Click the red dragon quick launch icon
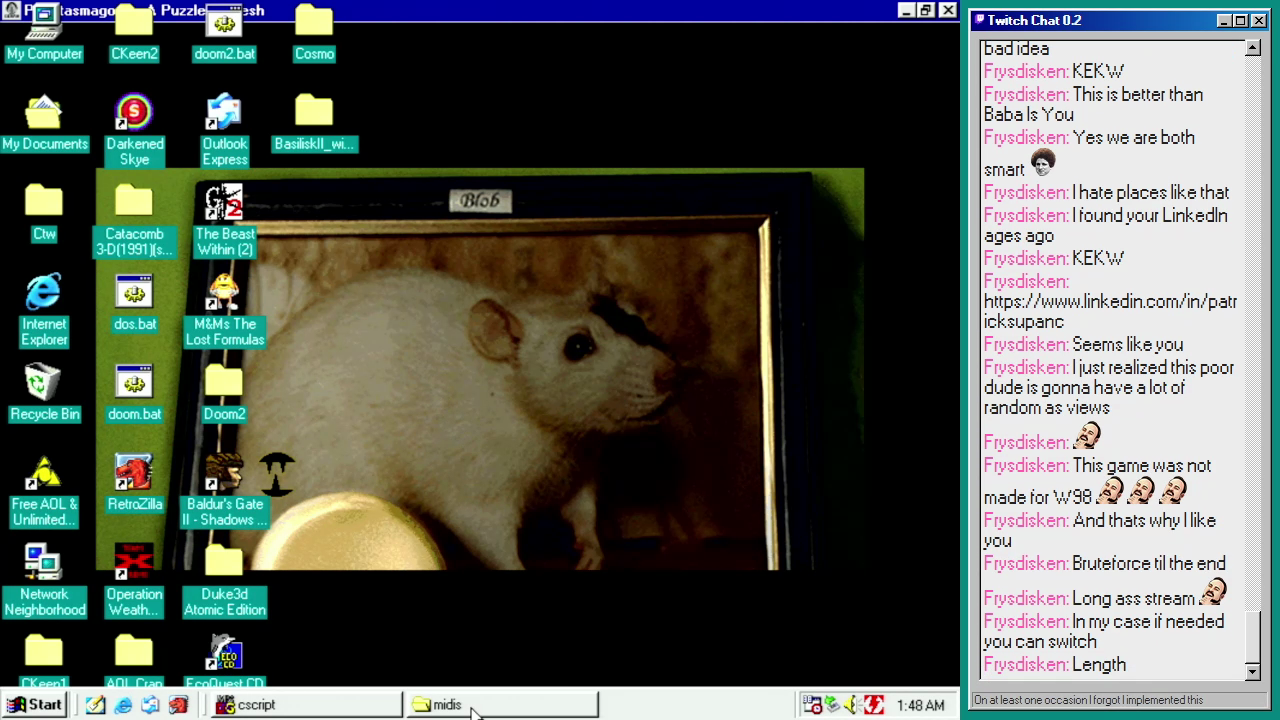1280x720 pixels. pyautogui.click(x=178, y=705)
